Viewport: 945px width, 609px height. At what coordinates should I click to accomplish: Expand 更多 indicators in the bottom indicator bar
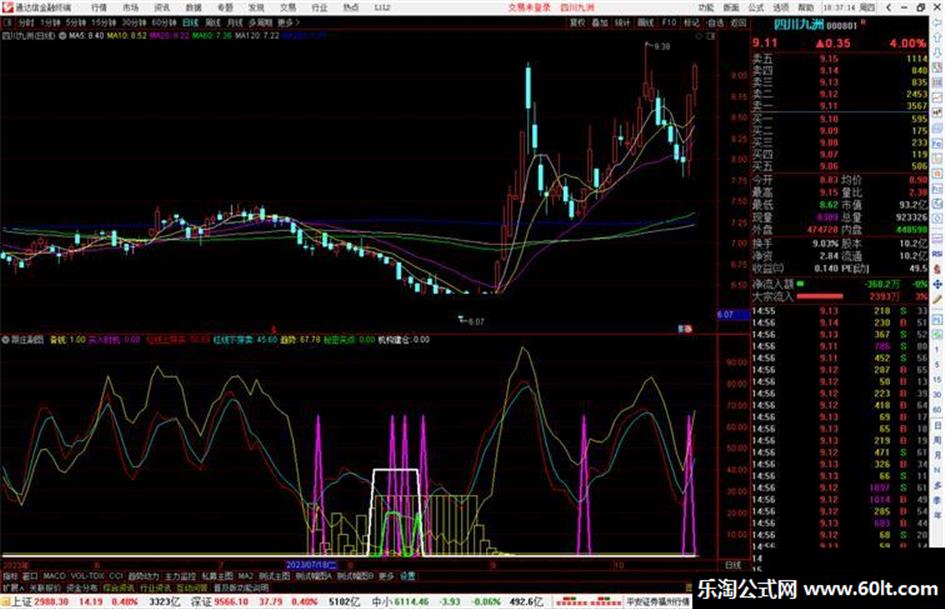(386, 576)
